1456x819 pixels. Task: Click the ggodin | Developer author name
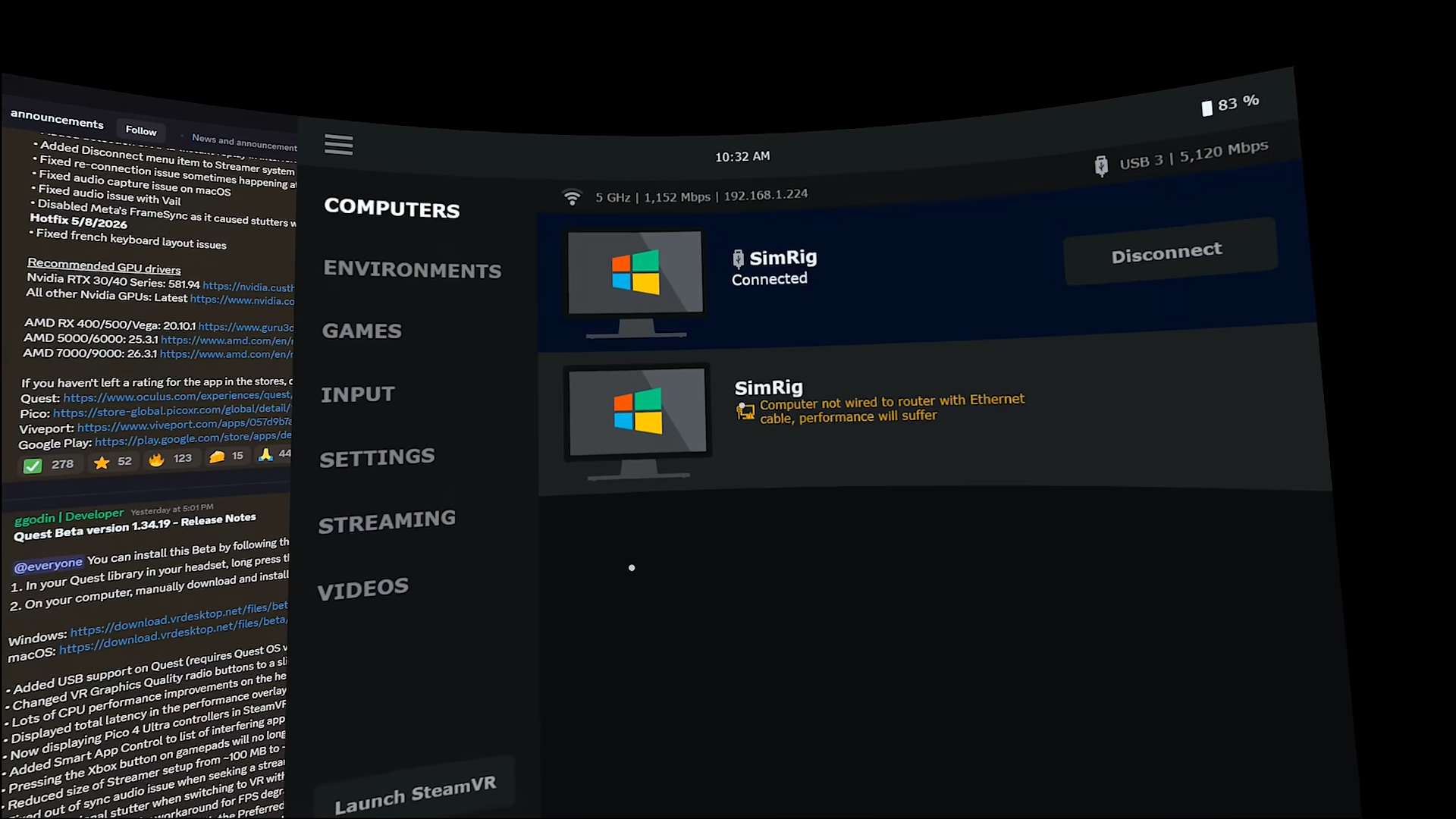[69, 517]
